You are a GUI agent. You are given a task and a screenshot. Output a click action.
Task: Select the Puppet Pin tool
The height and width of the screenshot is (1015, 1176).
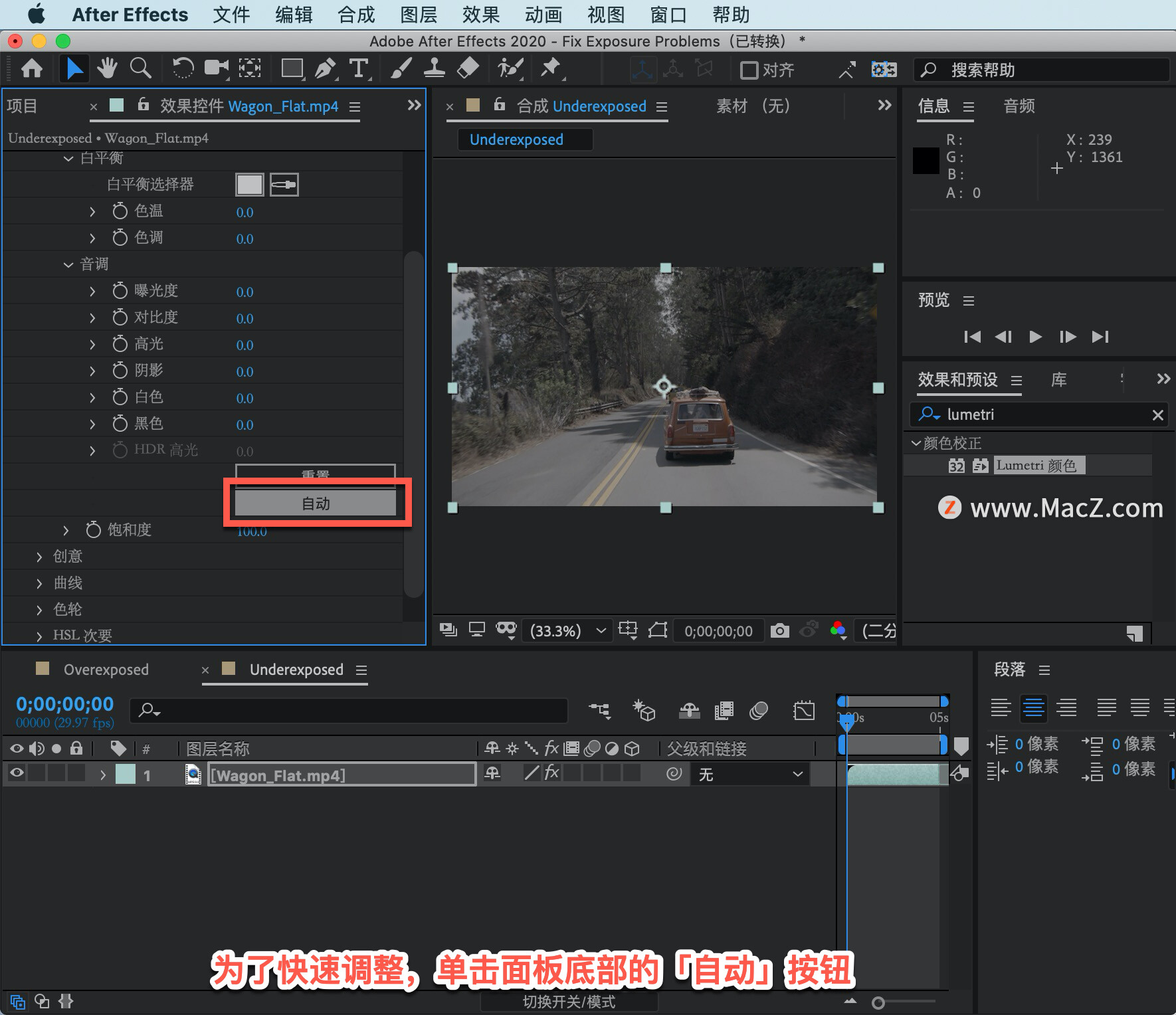pos(551,69)
